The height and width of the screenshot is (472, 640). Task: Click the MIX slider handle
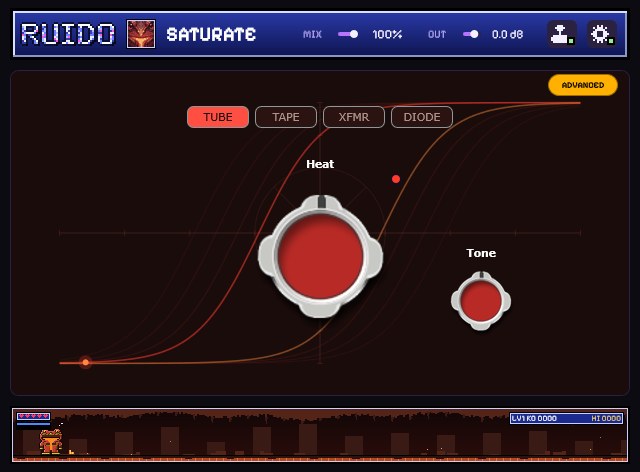tap(354, 34)
